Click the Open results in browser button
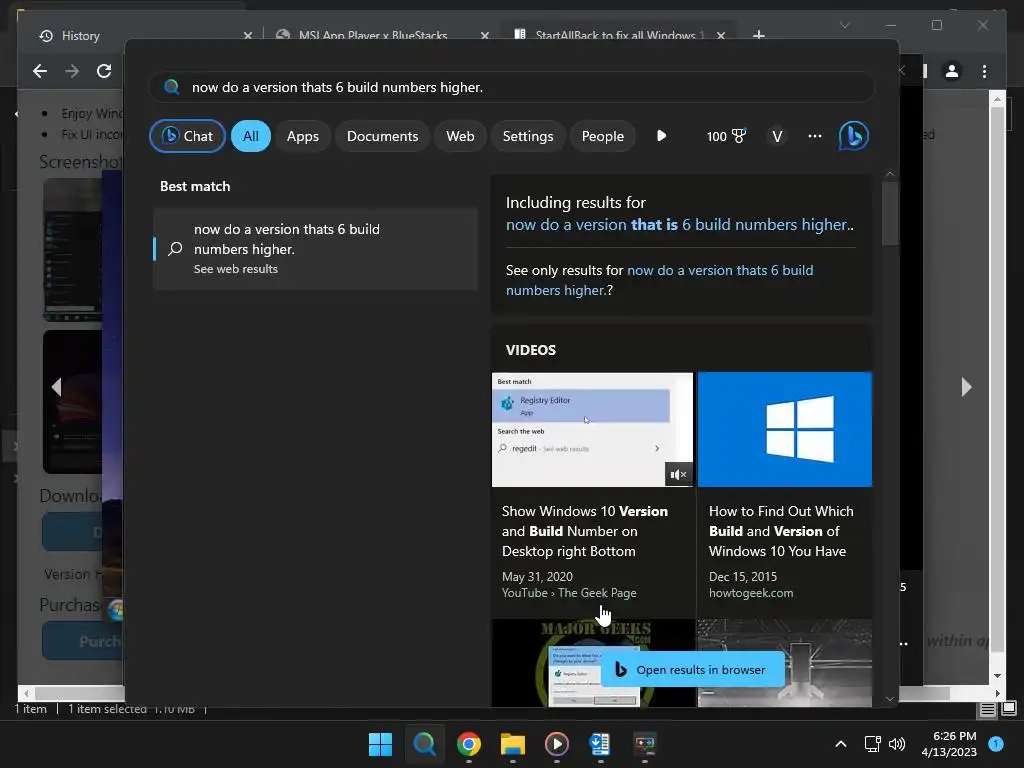The width and height of the screenshot is (1024, 768). point(692,669)
